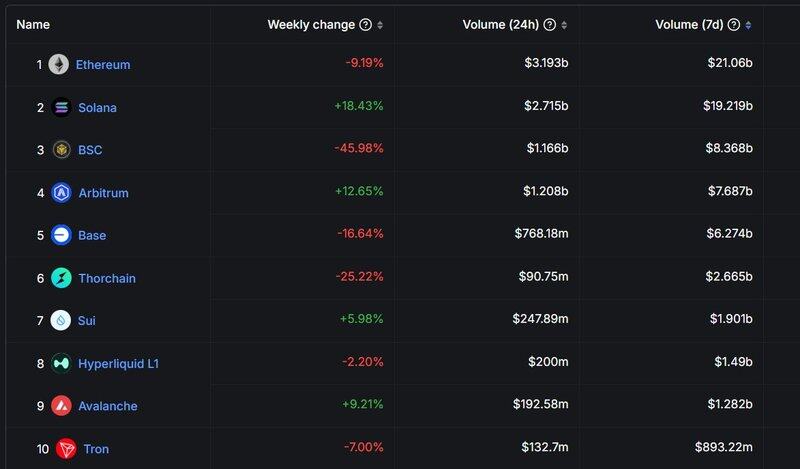Click the Ethereum chain logo icon

58,64
